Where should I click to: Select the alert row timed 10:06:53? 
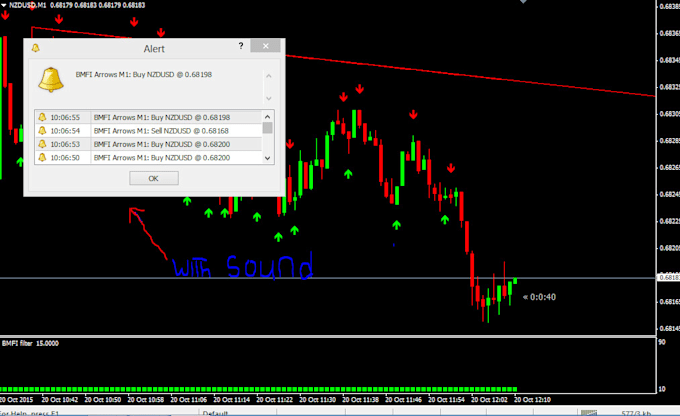[x=148, y=144]
